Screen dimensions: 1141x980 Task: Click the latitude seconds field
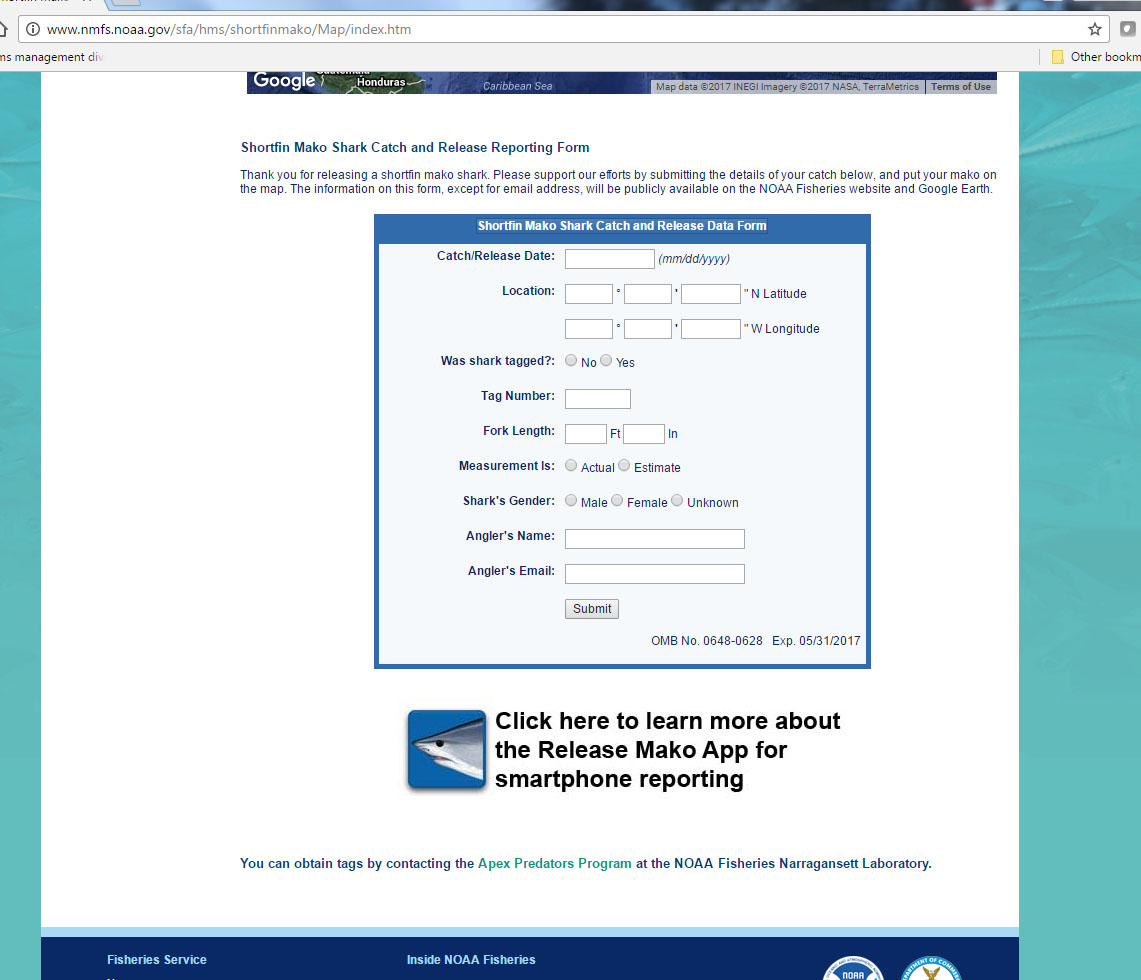click(x=711, y=294)
